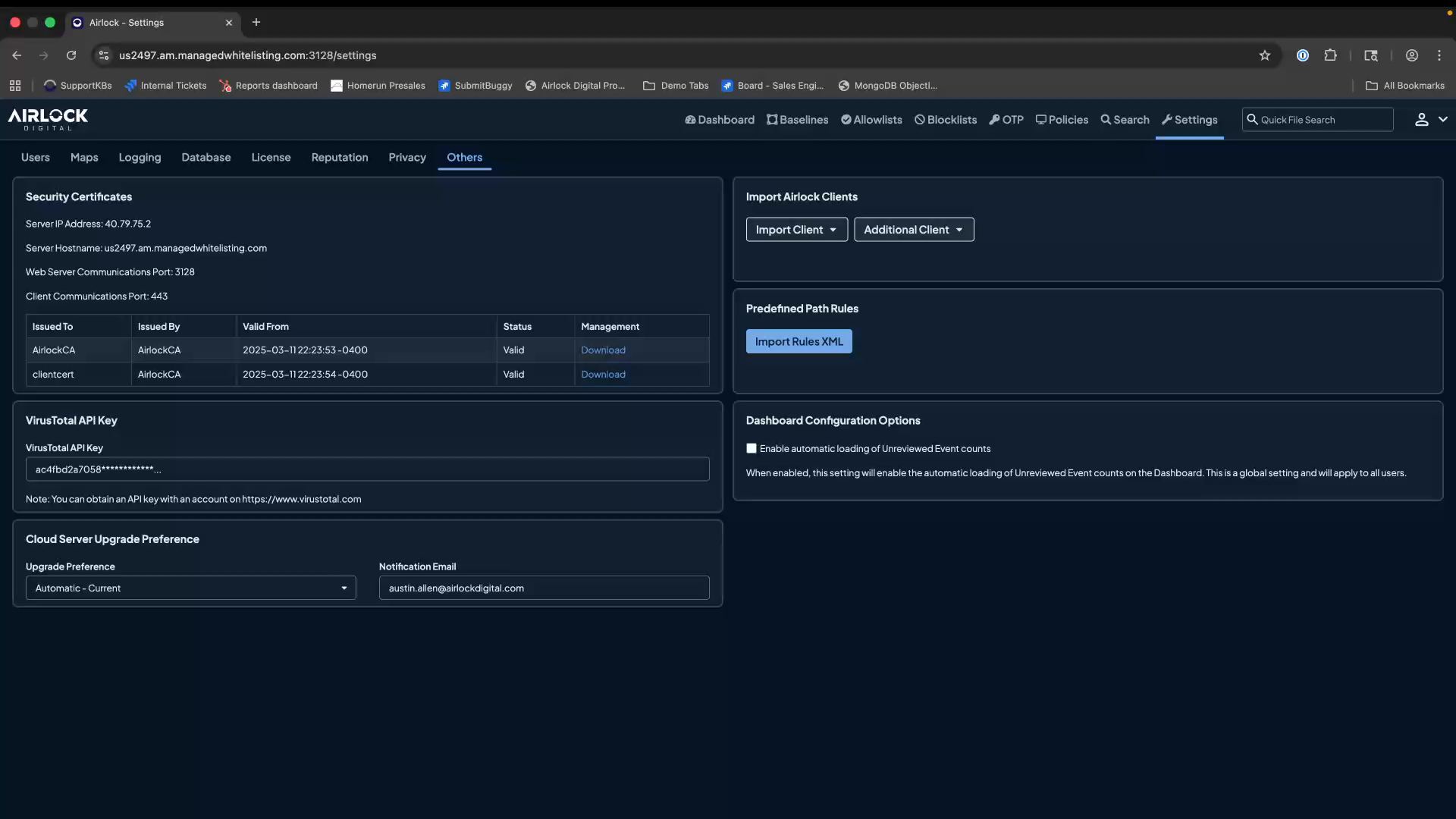
Task: Select the Baselines navigation icon
Action: (797, 119)
